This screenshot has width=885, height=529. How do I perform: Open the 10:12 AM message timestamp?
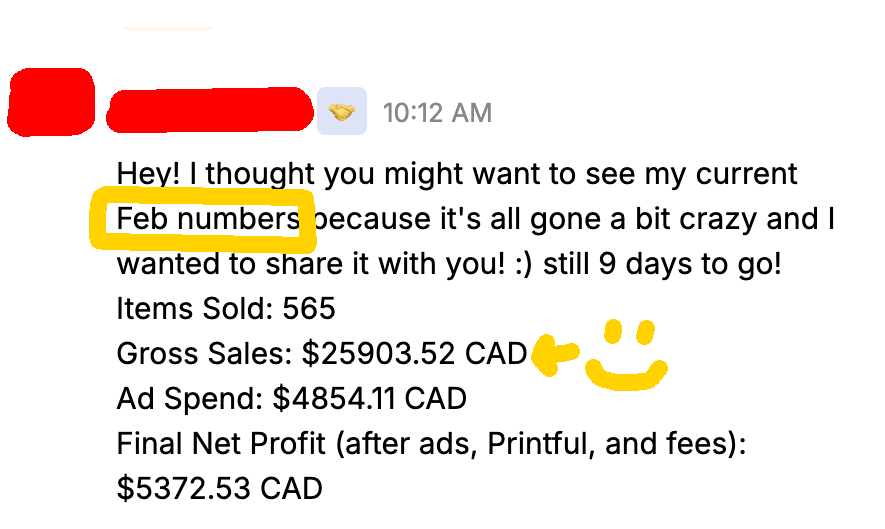(x=437, y=112)
